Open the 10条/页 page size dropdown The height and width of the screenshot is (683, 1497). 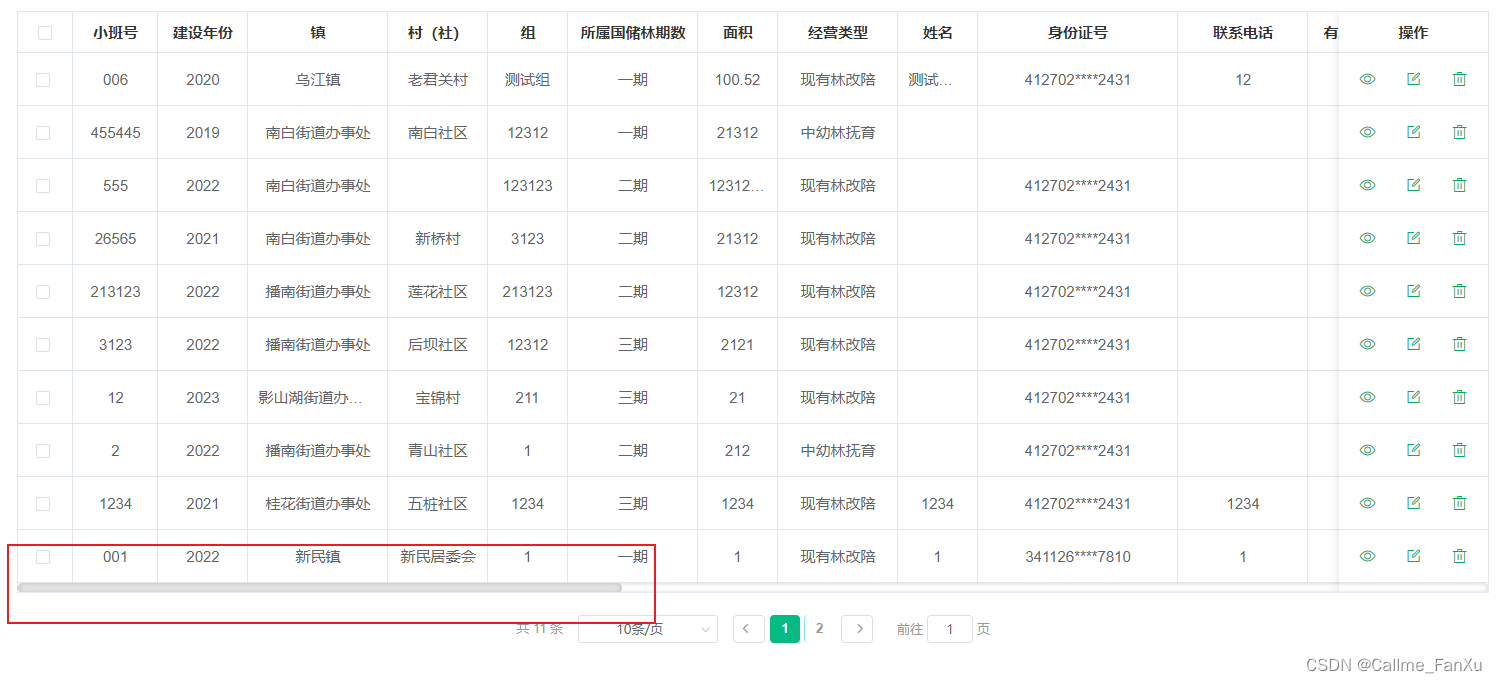tap(647, 628)
